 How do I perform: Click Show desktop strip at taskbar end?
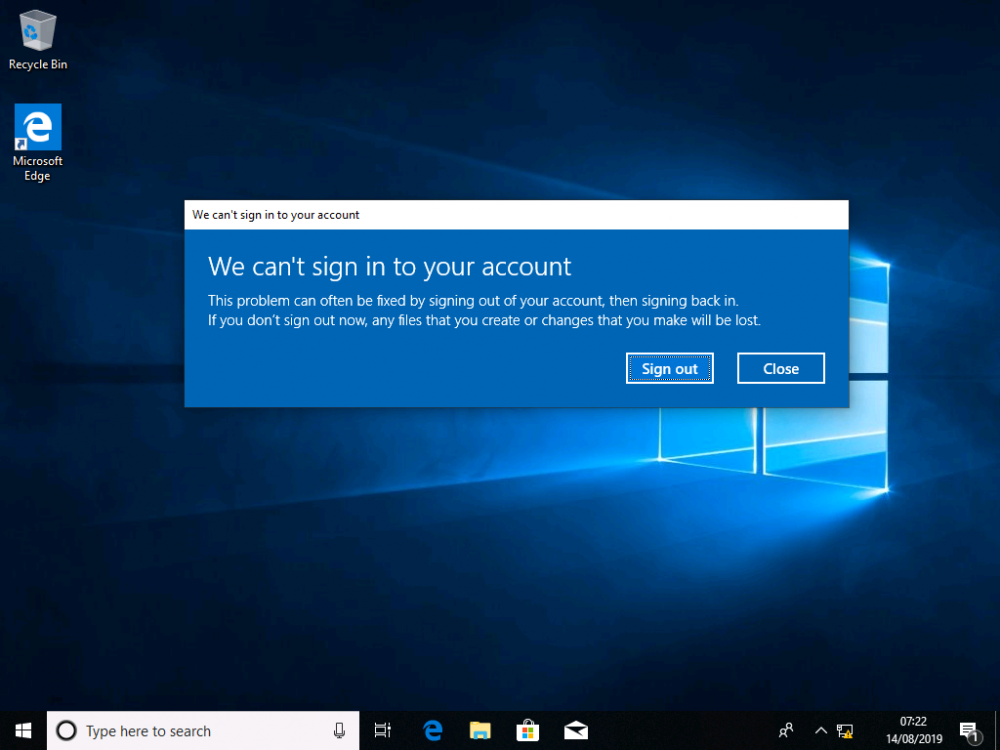997,731
